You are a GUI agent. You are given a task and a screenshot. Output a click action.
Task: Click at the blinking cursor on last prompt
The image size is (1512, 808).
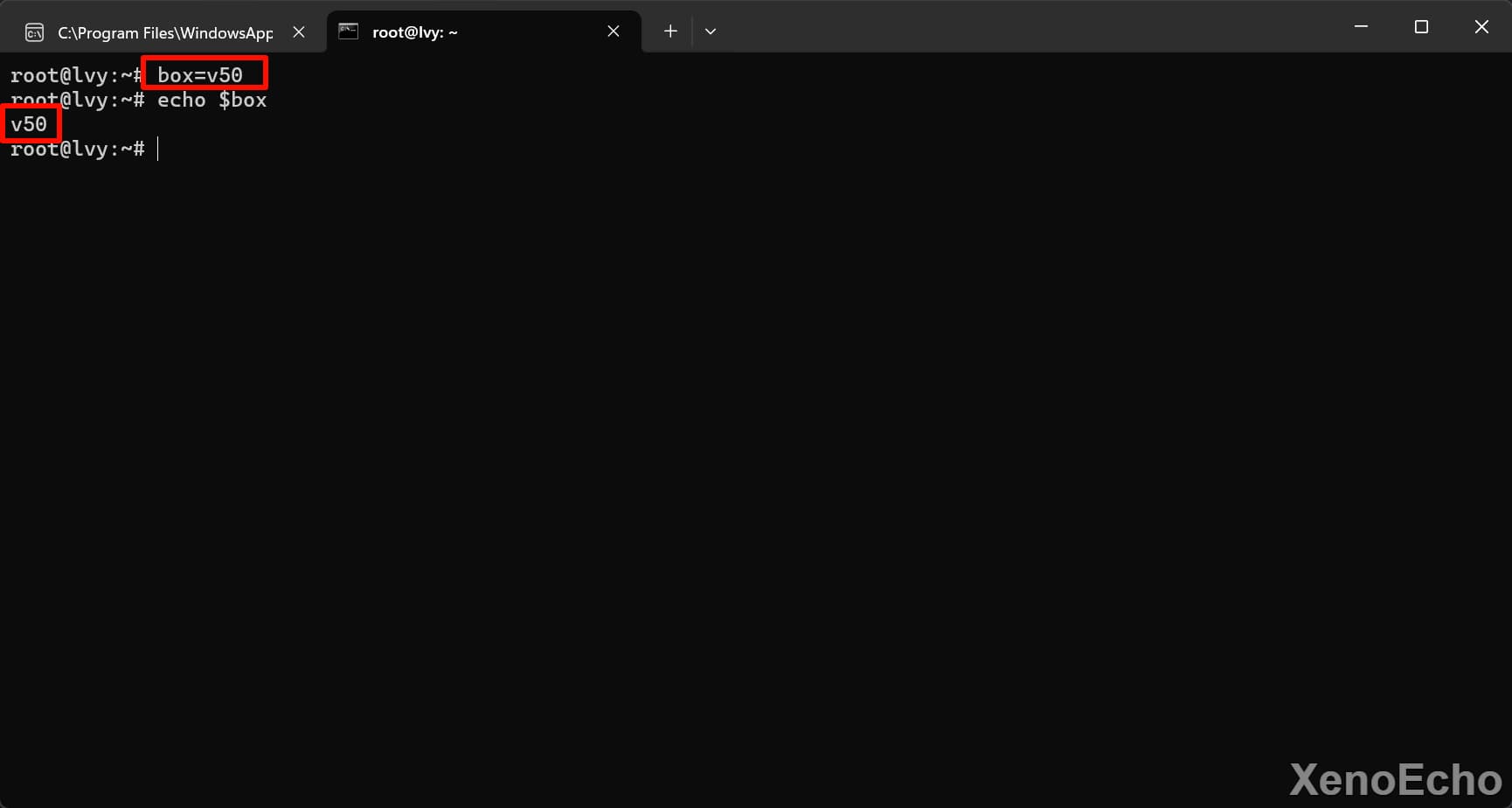[x=158, y=150]
